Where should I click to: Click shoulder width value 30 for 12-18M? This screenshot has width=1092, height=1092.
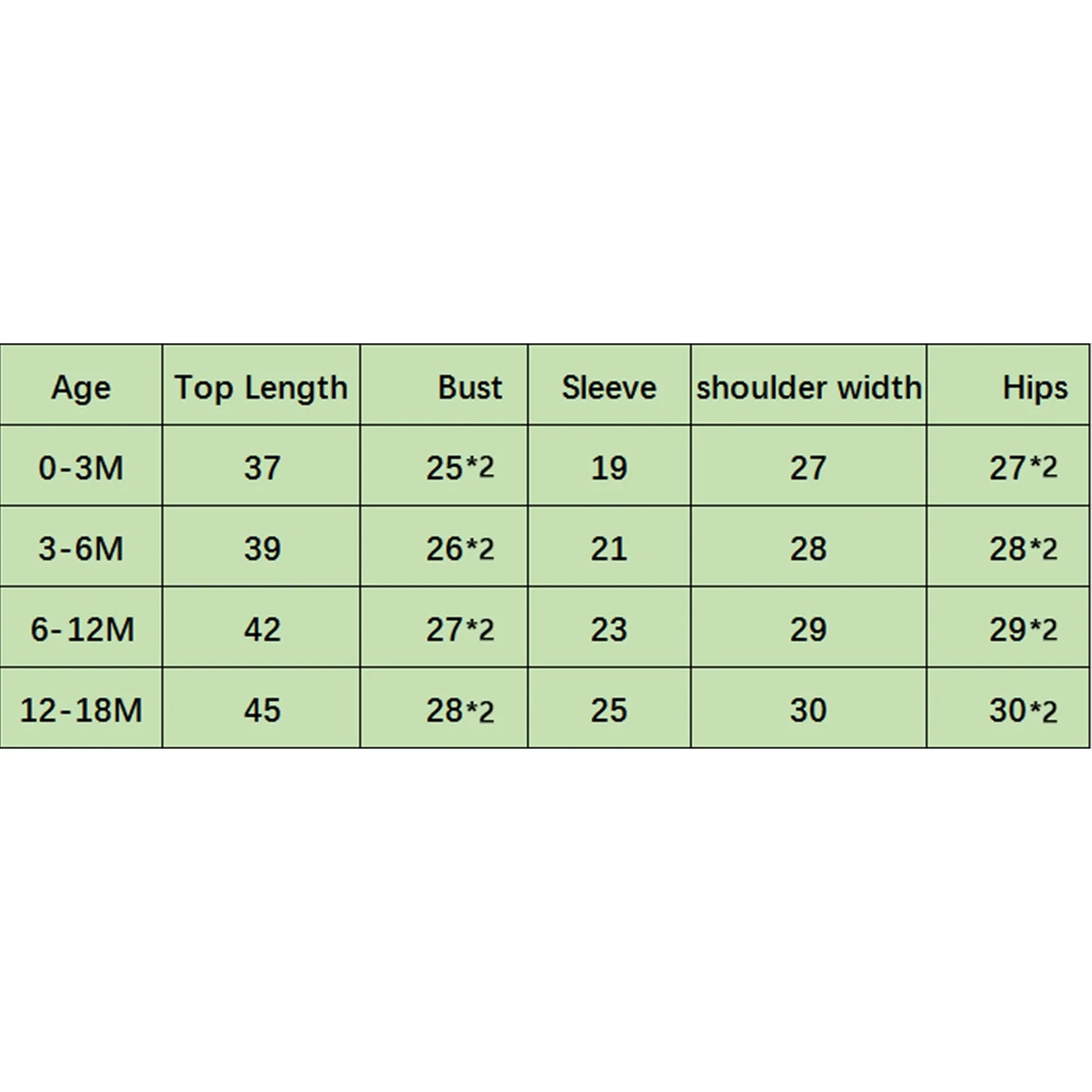809,710
